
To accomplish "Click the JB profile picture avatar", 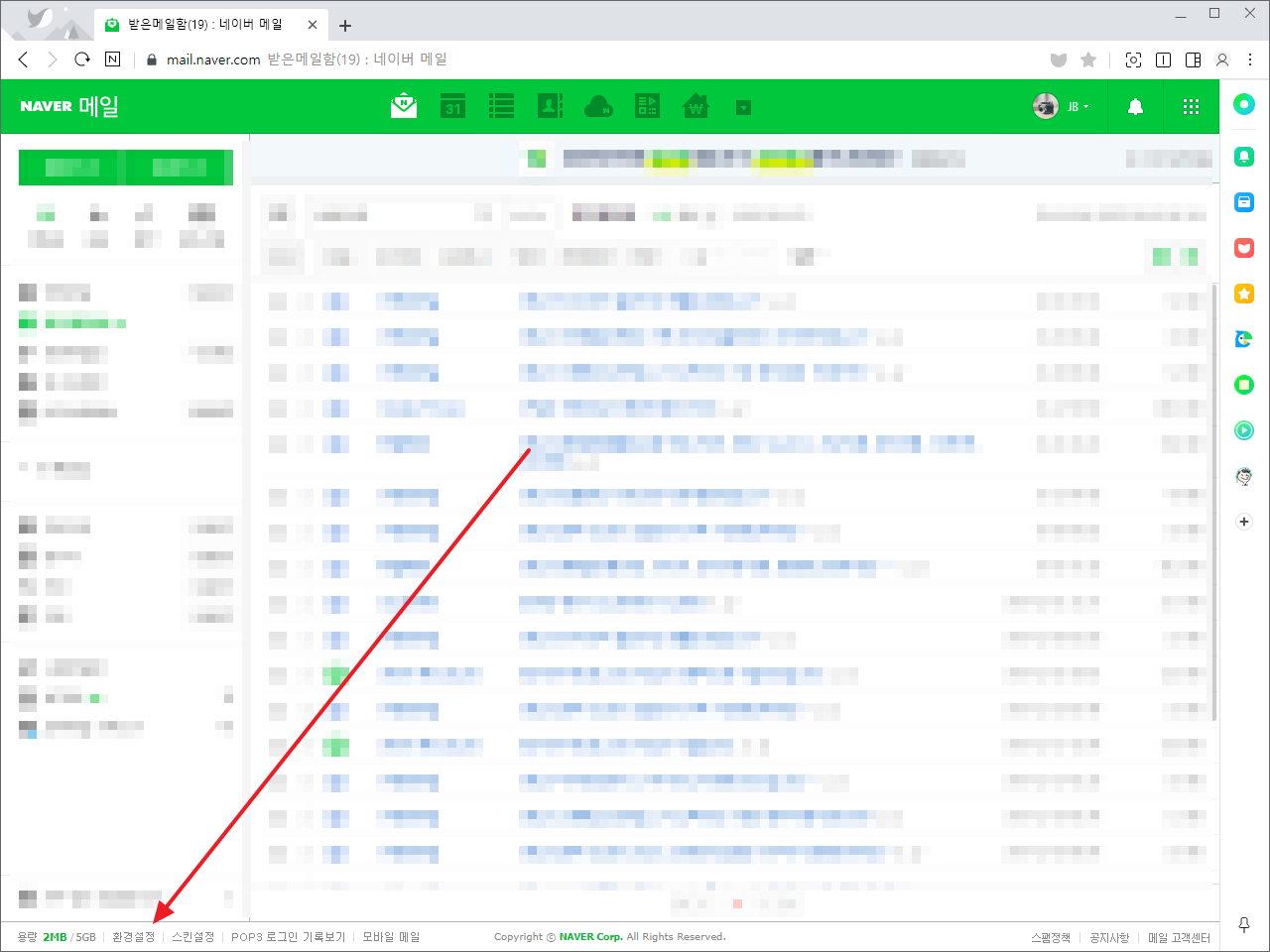I will [1046, 106].
